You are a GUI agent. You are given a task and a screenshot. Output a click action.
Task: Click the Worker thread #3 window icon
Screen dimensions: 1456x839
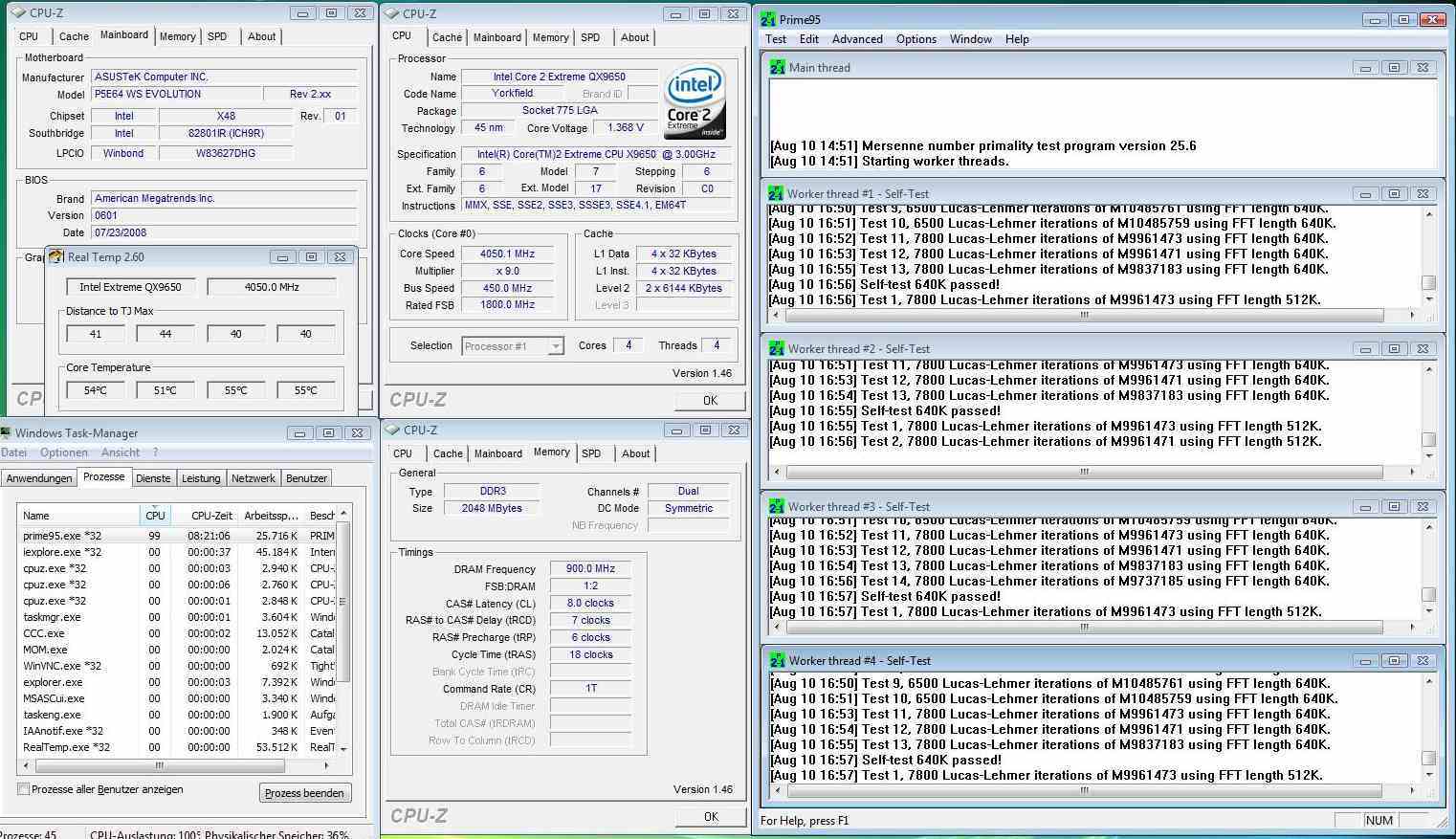click(x=776, y=506)
